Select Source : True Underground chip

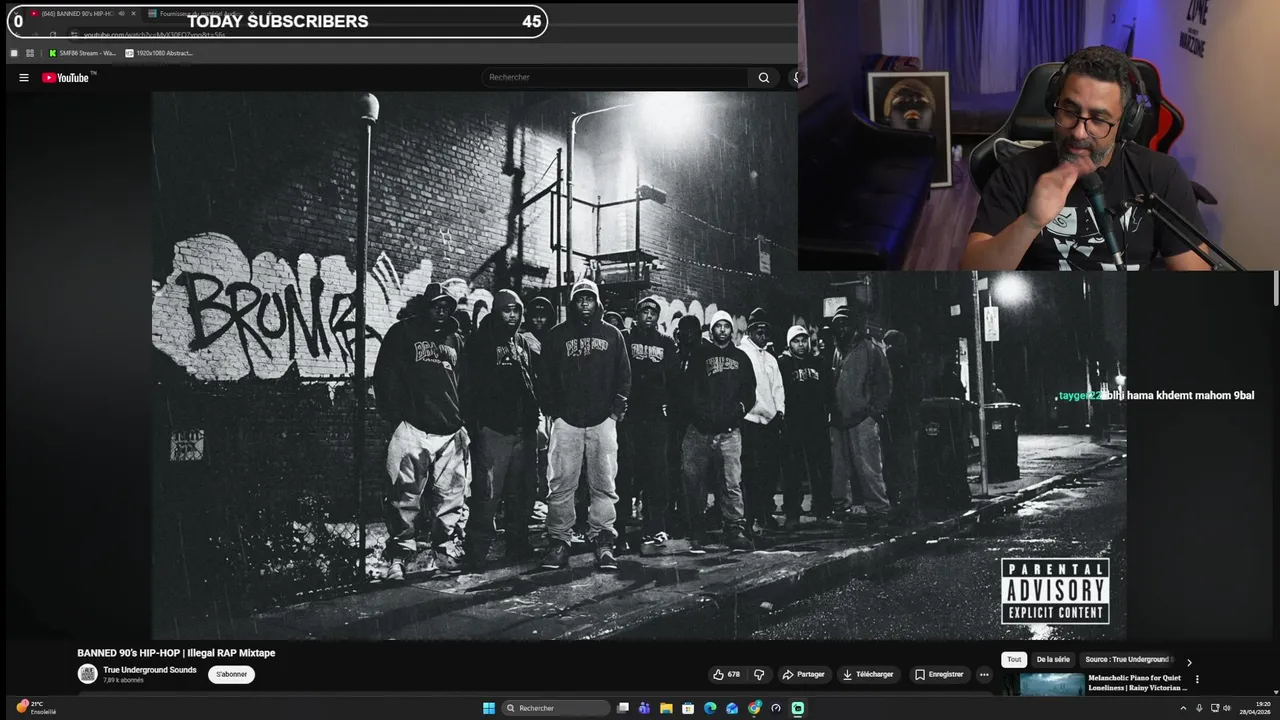pyautogui.click(x=1127, y=660)
